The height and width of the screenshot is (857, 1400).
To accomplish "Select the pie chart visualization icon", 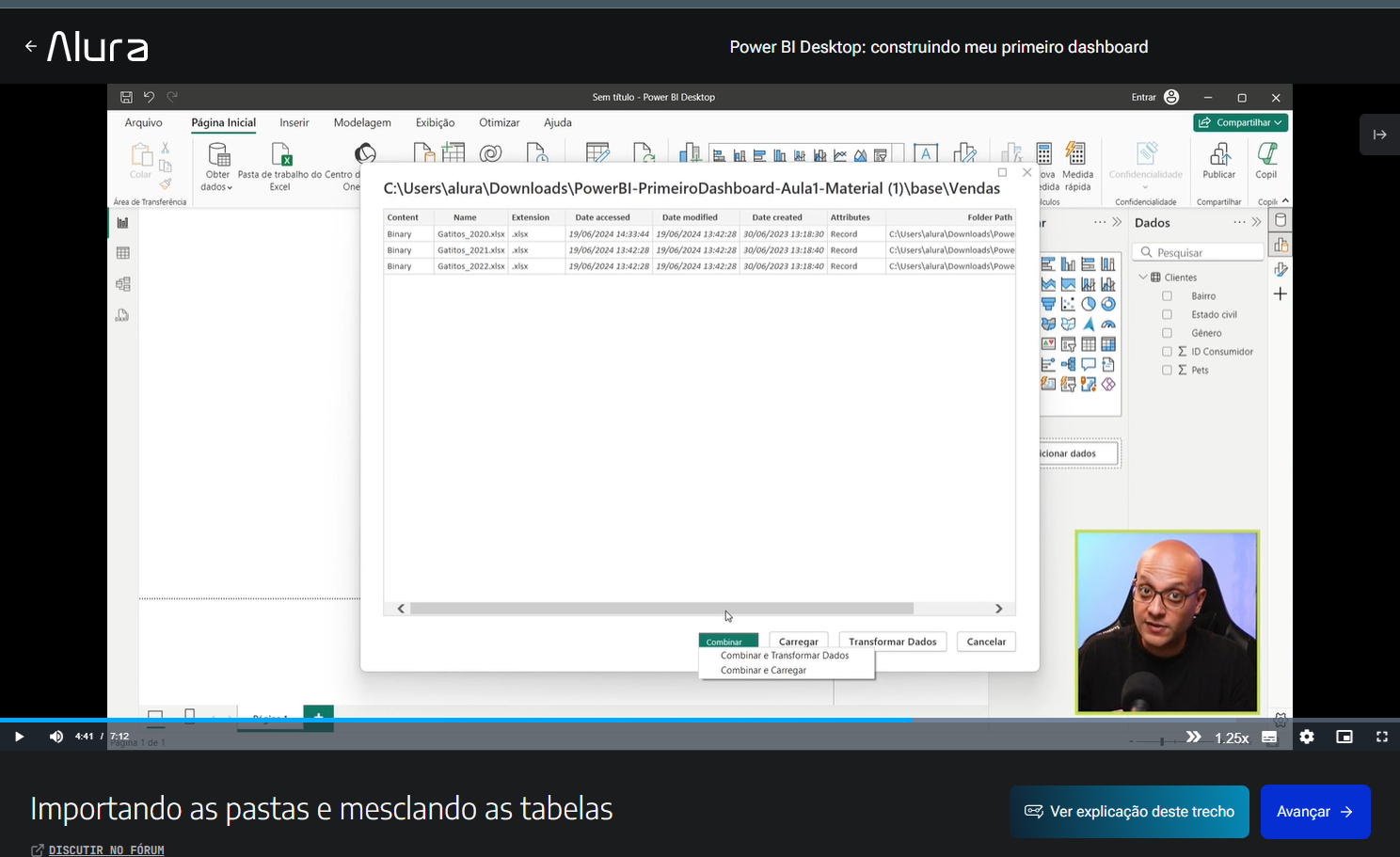I will click(x=1089, y=304).
